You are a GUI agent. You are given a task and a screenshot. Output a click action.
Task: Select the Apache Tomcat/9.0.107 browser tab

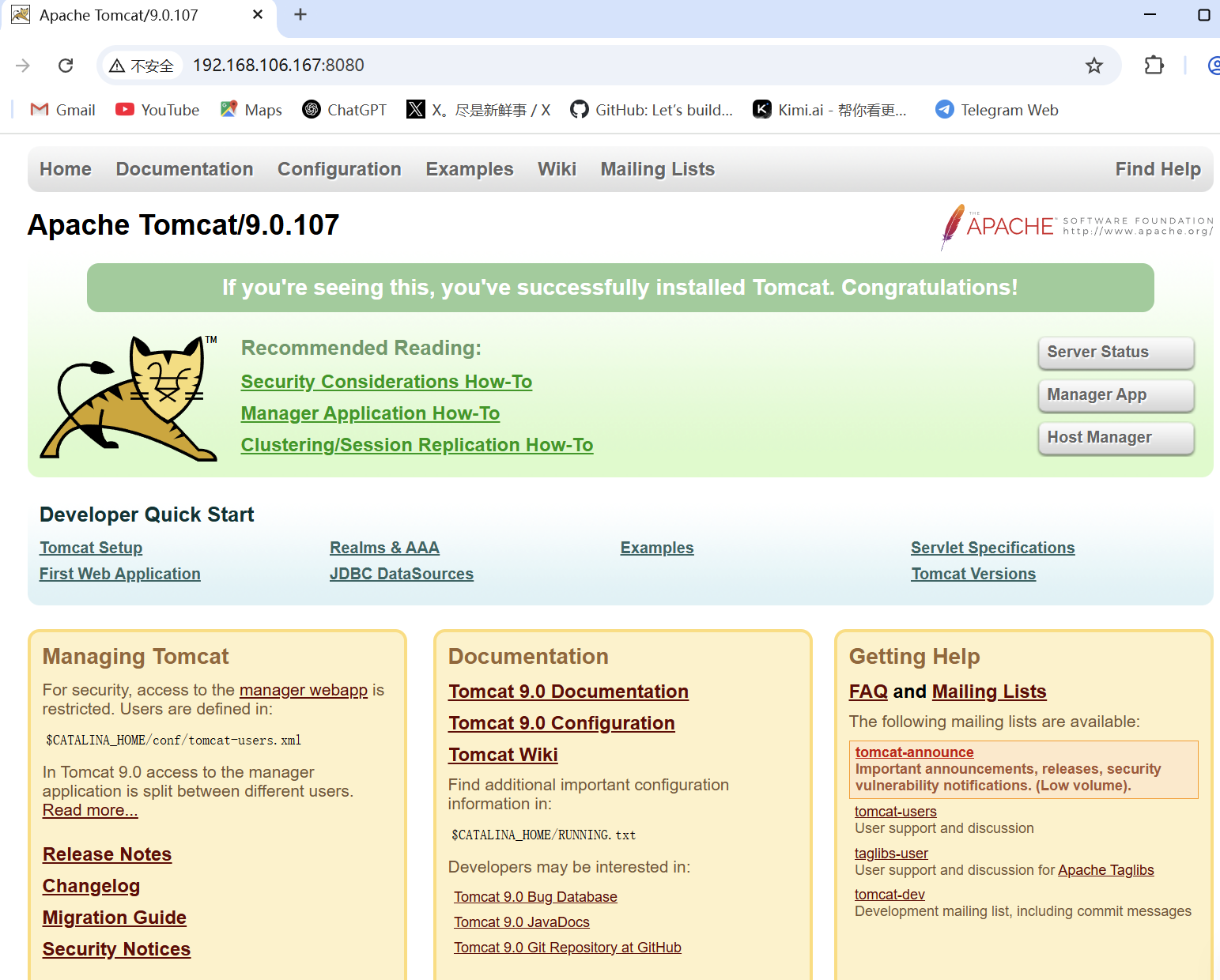[x=138, y=16]
